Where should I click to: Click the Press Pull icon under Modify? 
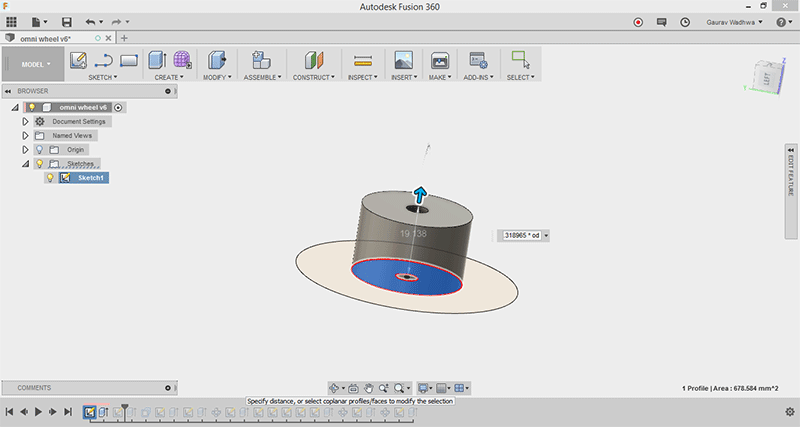(215, 61)
